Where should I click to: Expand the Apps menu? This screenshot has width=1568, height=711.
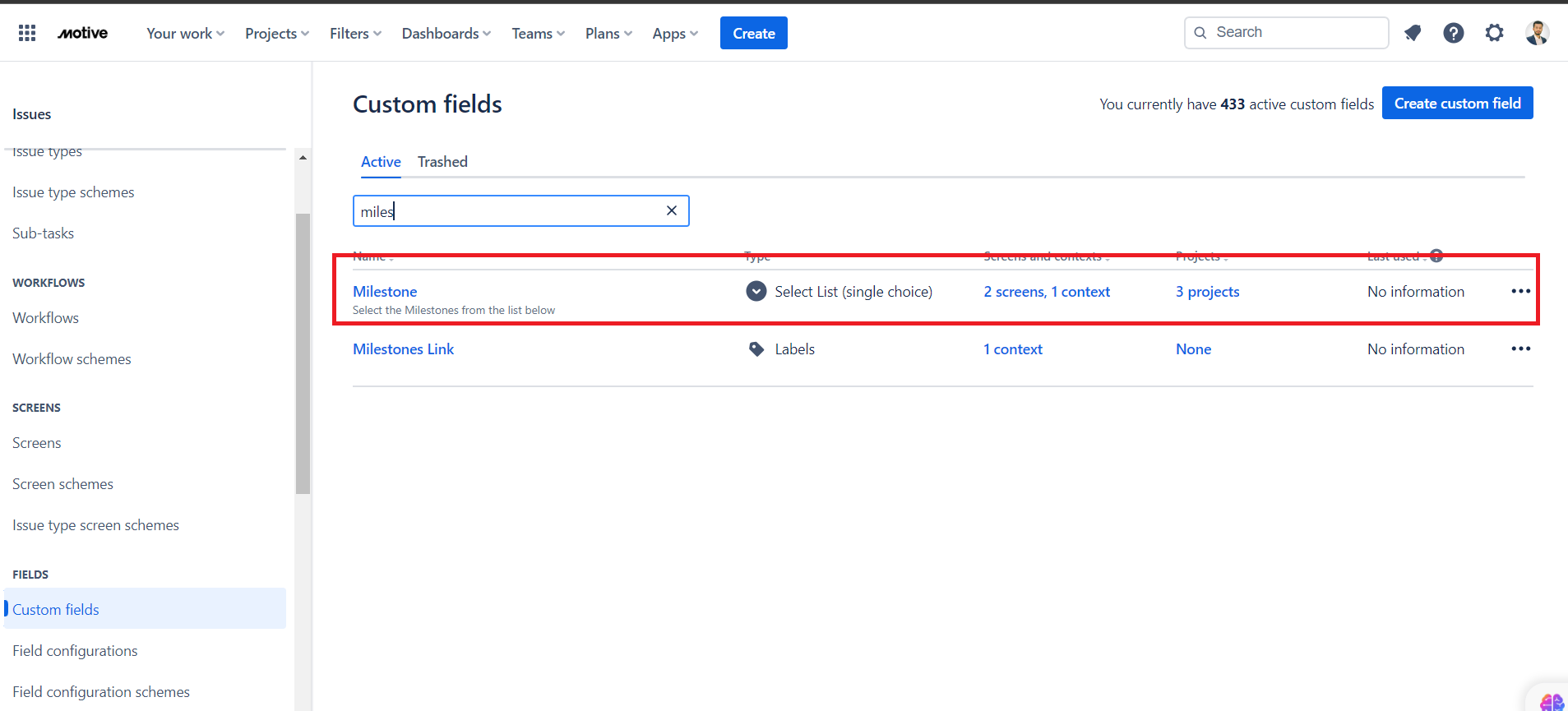pyautogui.click(x=675, y=33)
